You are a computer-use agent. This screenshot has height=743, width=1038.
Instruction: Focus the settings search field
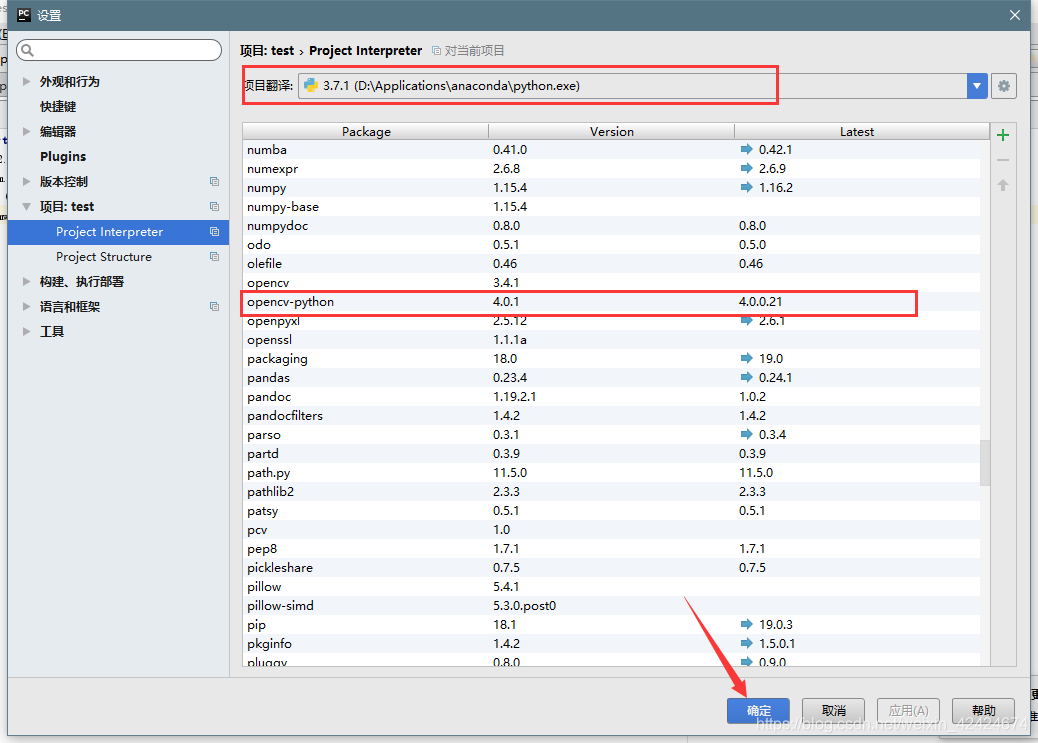click(x=119, y=50)
